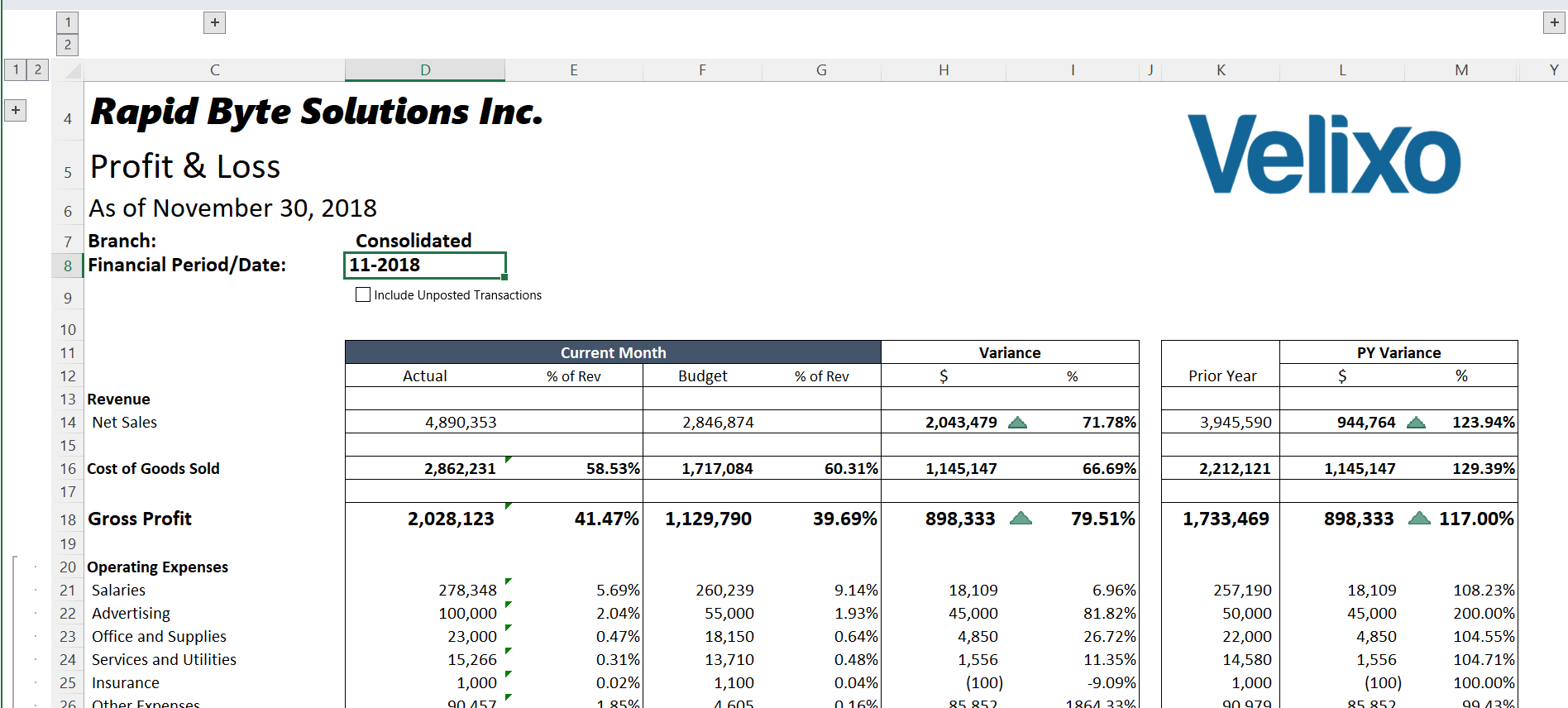Select Gross Profit % of Rev 41.47%
The image size is (1568, 708).
pos(606,519)
